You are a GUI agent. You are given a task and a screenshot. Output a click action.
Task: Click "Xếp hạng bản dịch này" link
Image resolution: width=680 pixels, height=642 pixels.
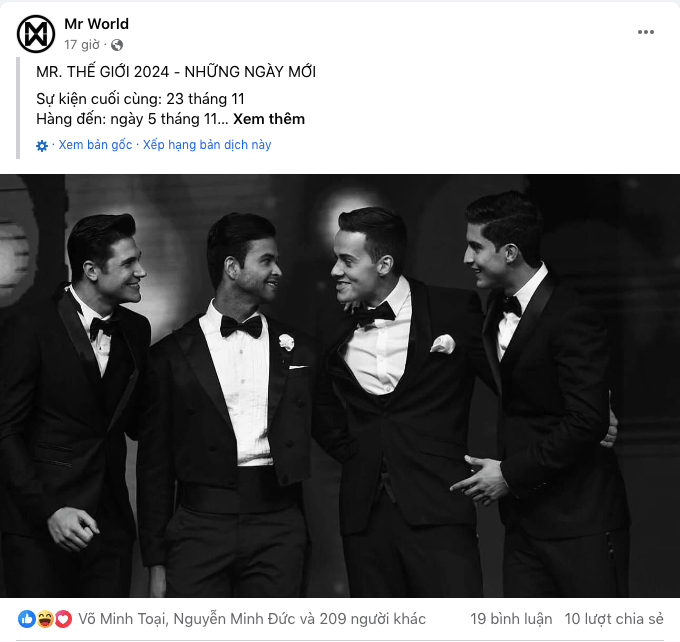207,145
